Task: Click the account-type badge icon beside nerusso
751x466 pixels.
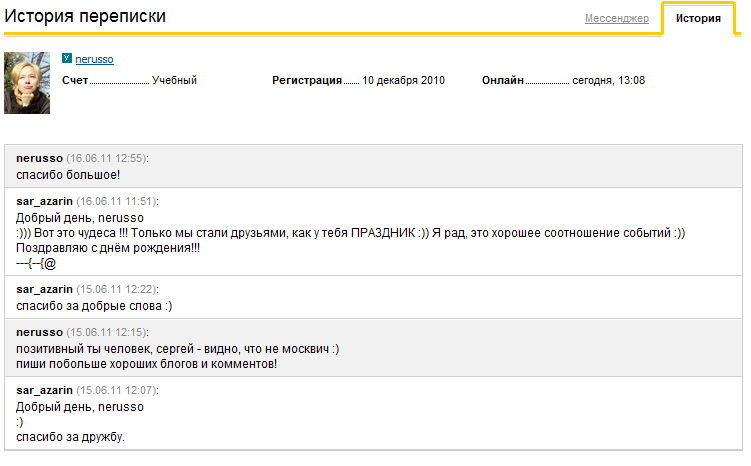Action: pos(67,60)
